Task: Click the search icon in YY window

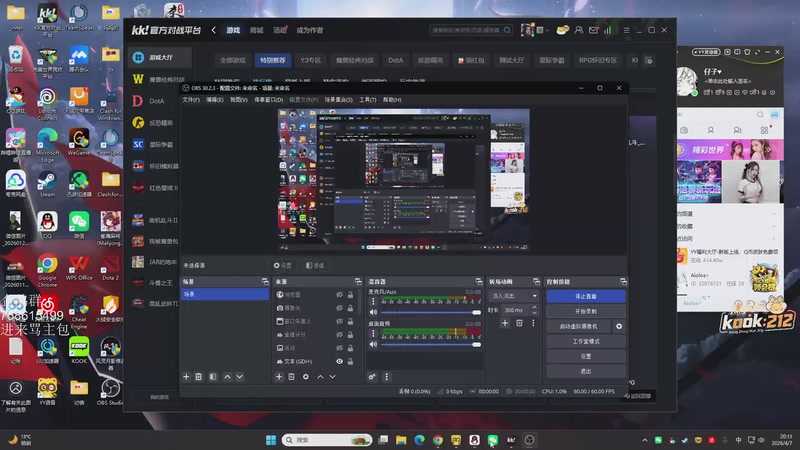Action: pos(760,114)
